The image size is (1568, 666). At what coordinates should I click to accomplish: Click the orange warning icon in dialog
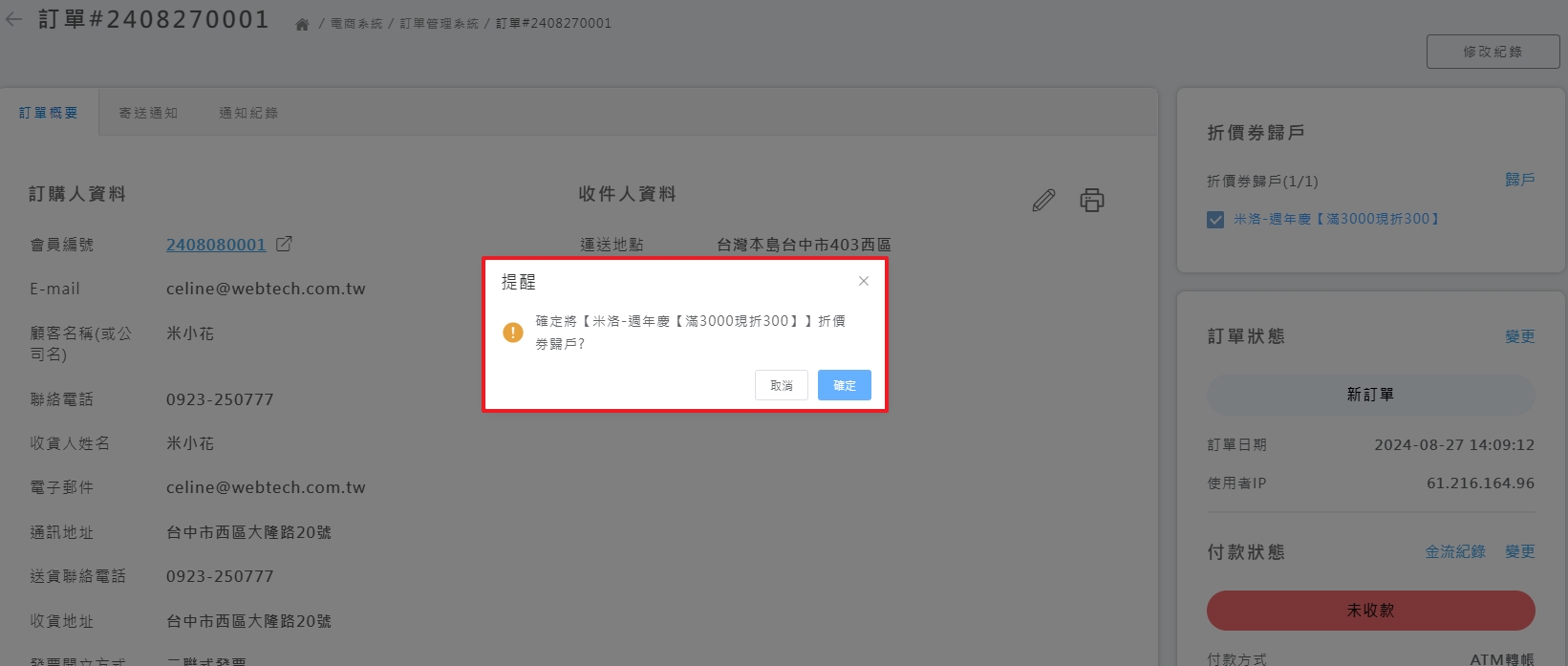pos(513,333)
